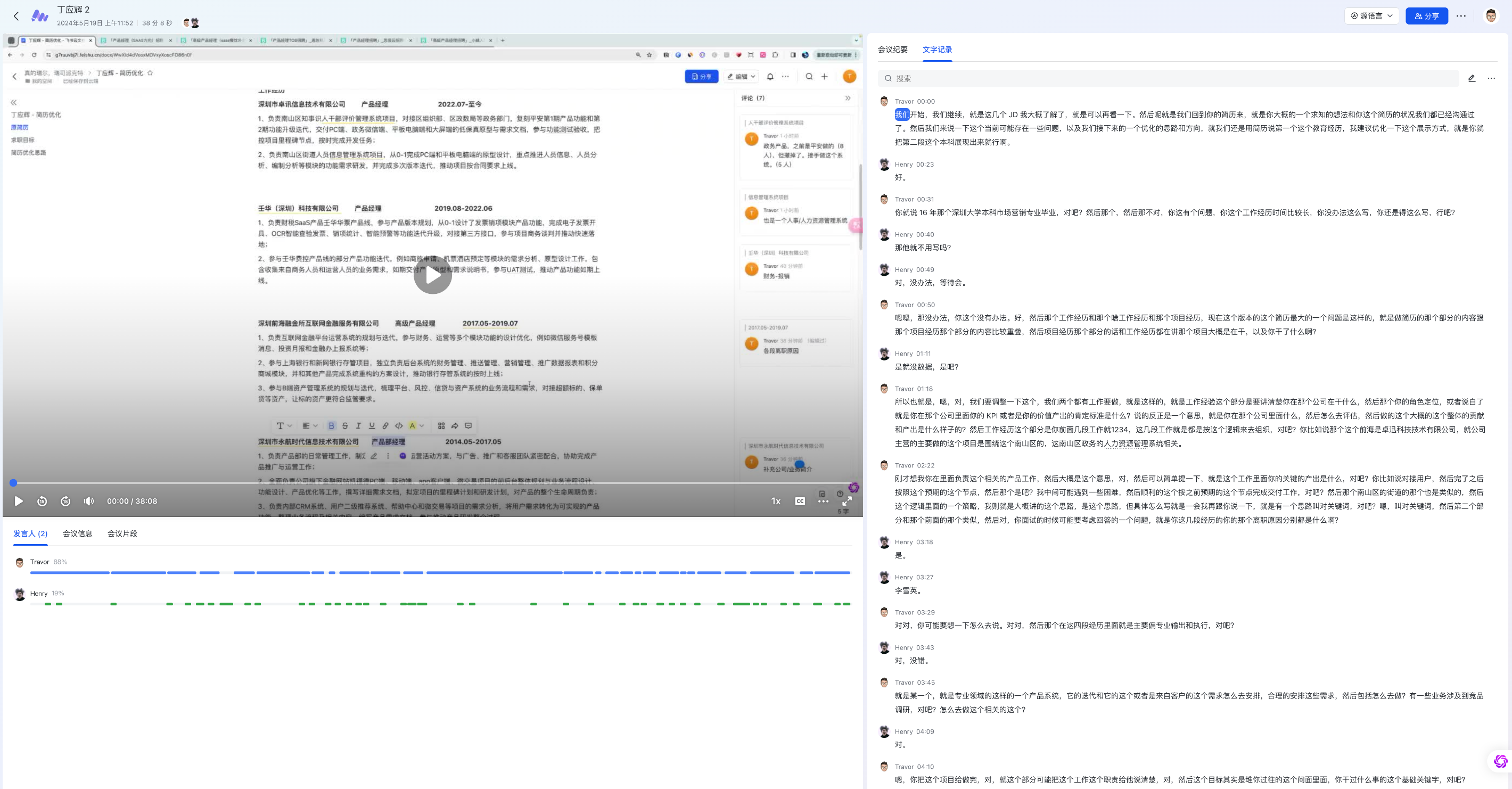The height and width of the screenshot is (789, 1512).
Task: Click the video progress bar handle
Action: point(13,482)
